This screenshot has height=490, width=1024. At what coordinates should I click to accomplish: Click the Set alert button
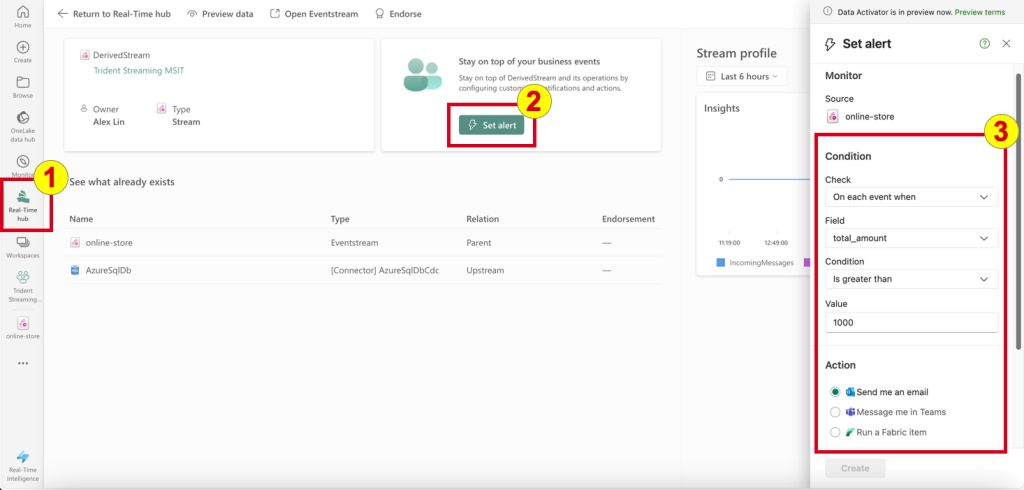click(x=491, y=125)
